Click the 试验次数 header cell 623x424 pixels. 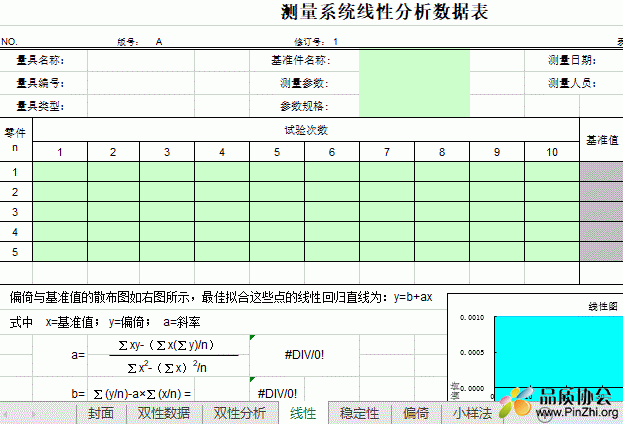coord(306,130)
